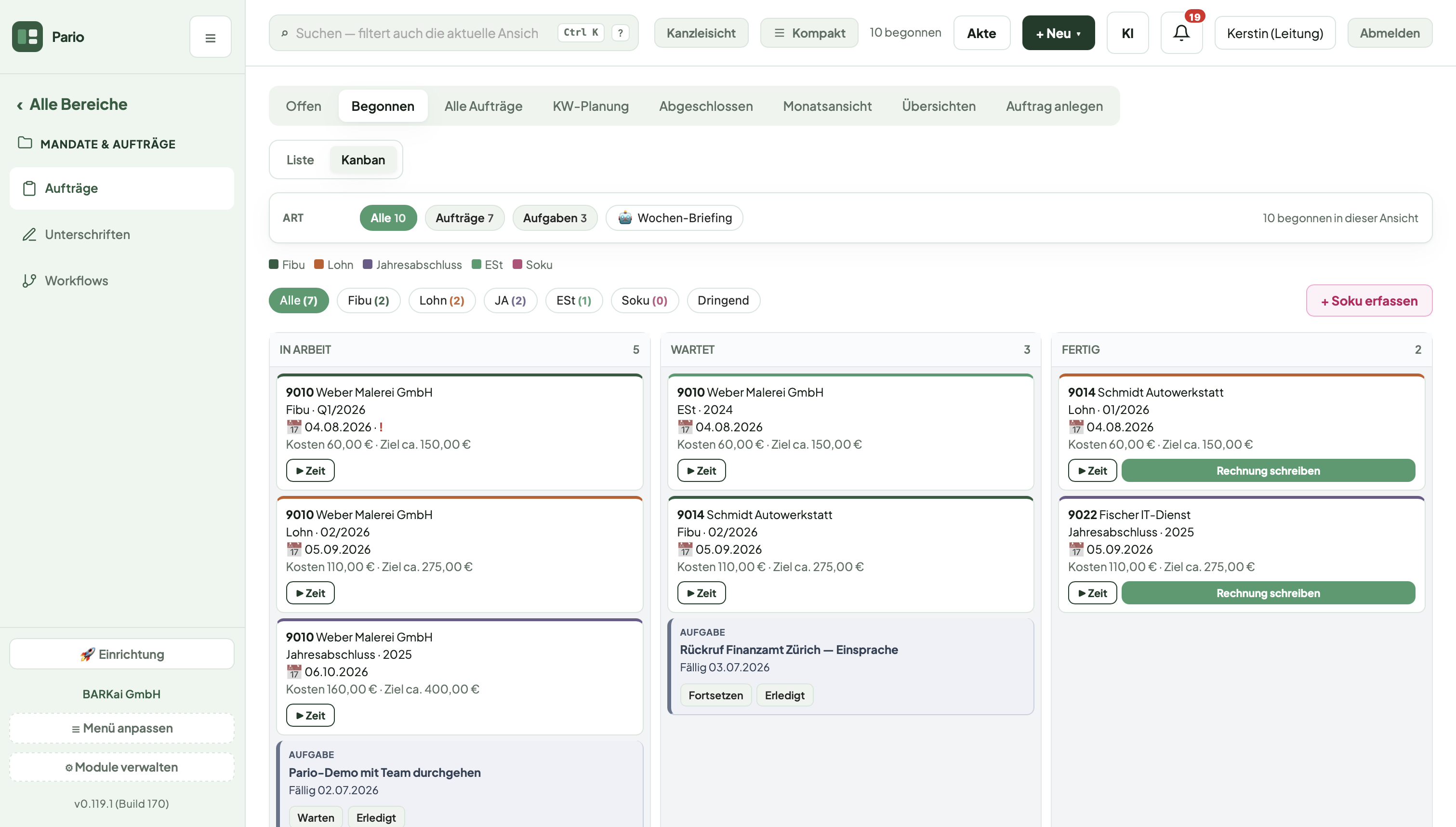This screenshot has width=1456, height=827.
Task: Click the Akte button
Action: [981, 33]
